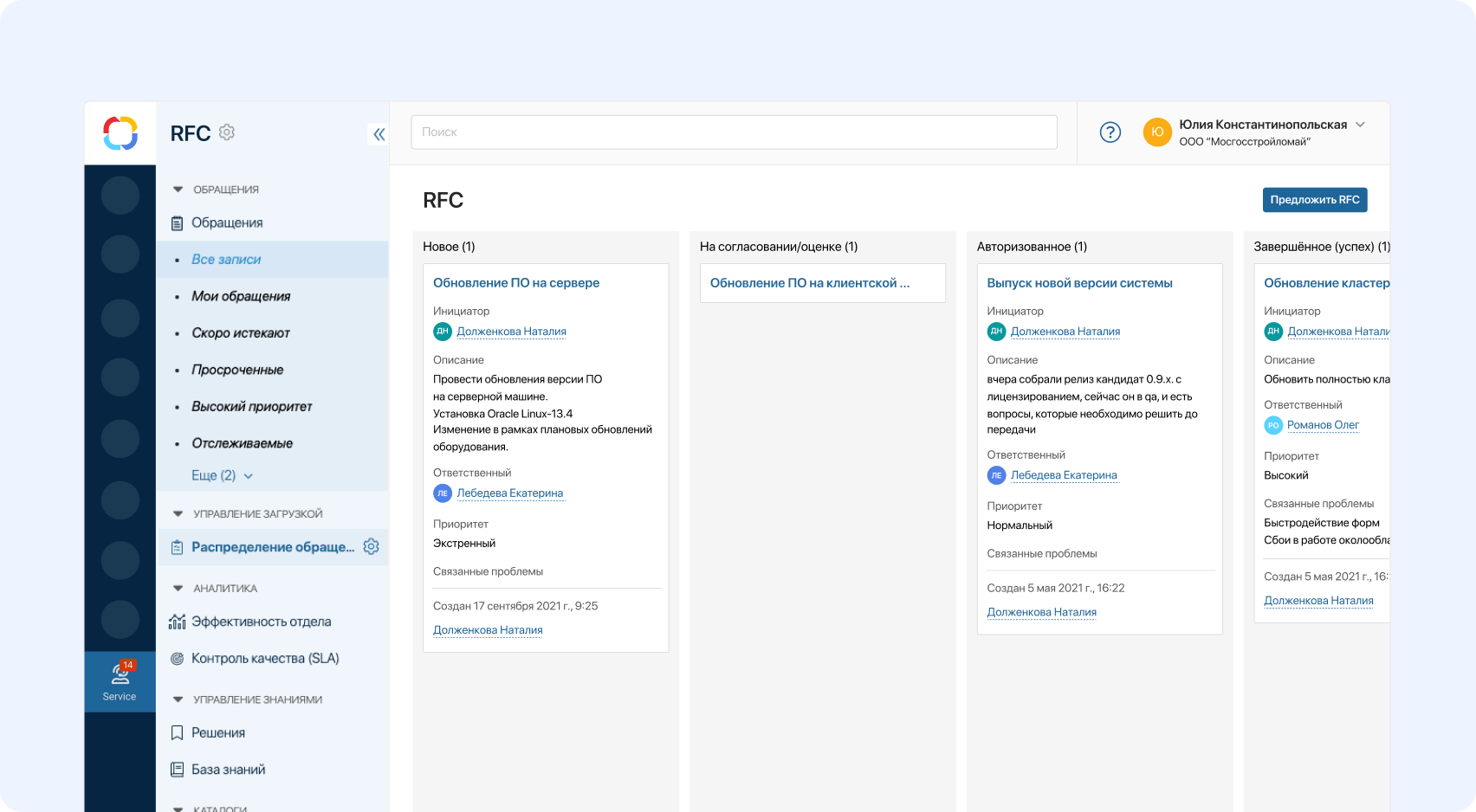Click user avatar with letter Ю
The image size is (1476, 812).
tap(1157, 132)
